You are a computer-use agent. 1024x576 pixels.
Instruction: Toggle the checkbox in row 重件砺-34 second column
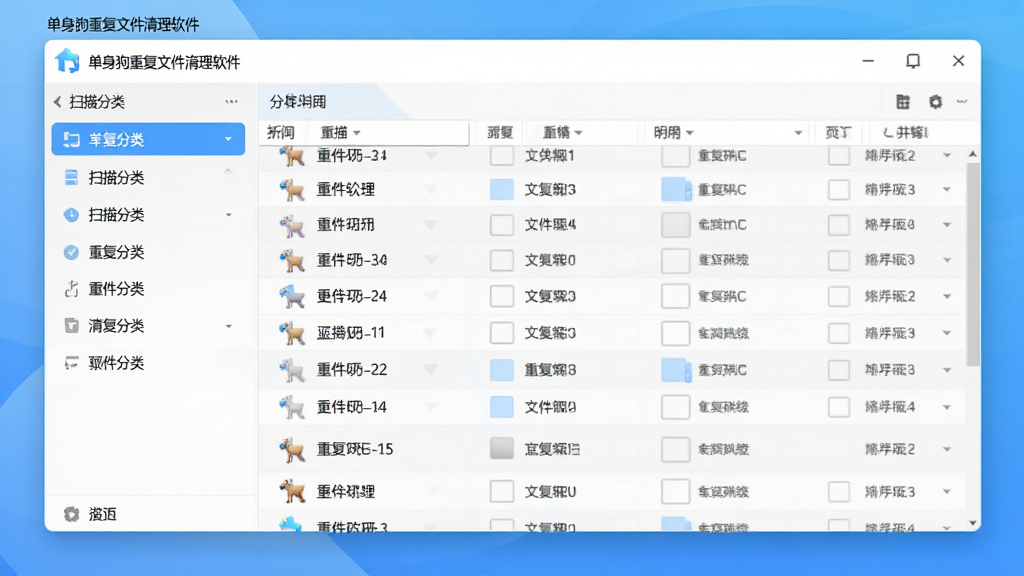pyautogui.click(x=502, y=260)
